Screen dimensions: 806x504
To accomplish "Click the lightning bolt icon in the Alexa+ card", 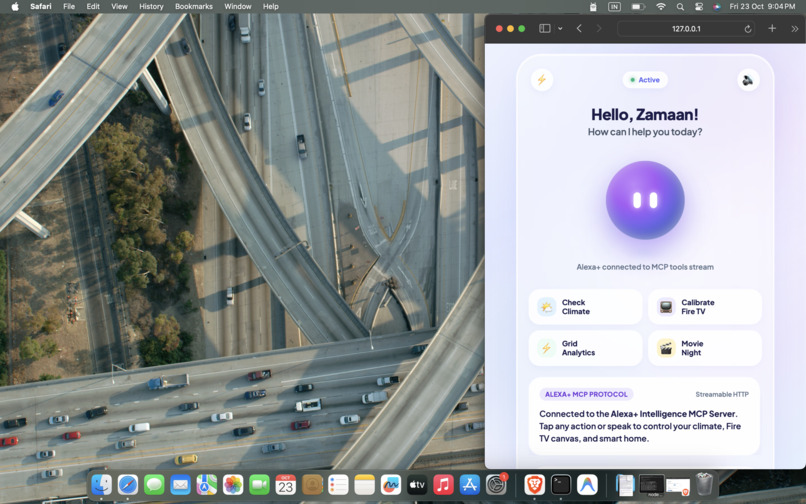I will (x=542, y=80).
